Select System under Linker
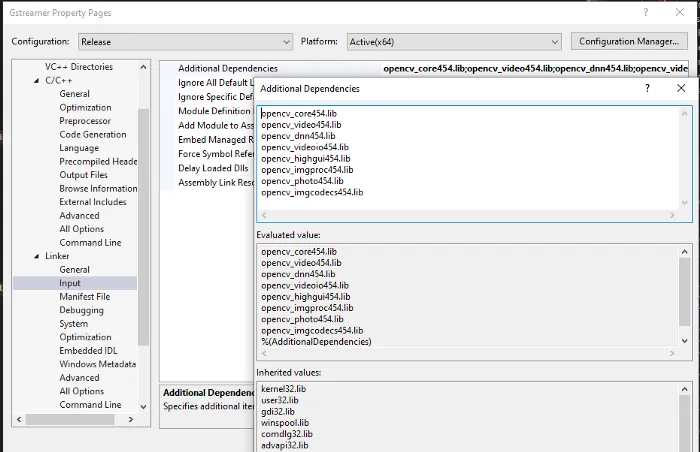Image resolution: width=700 pixels, height=452 pixels. click(x=73, y=323)
